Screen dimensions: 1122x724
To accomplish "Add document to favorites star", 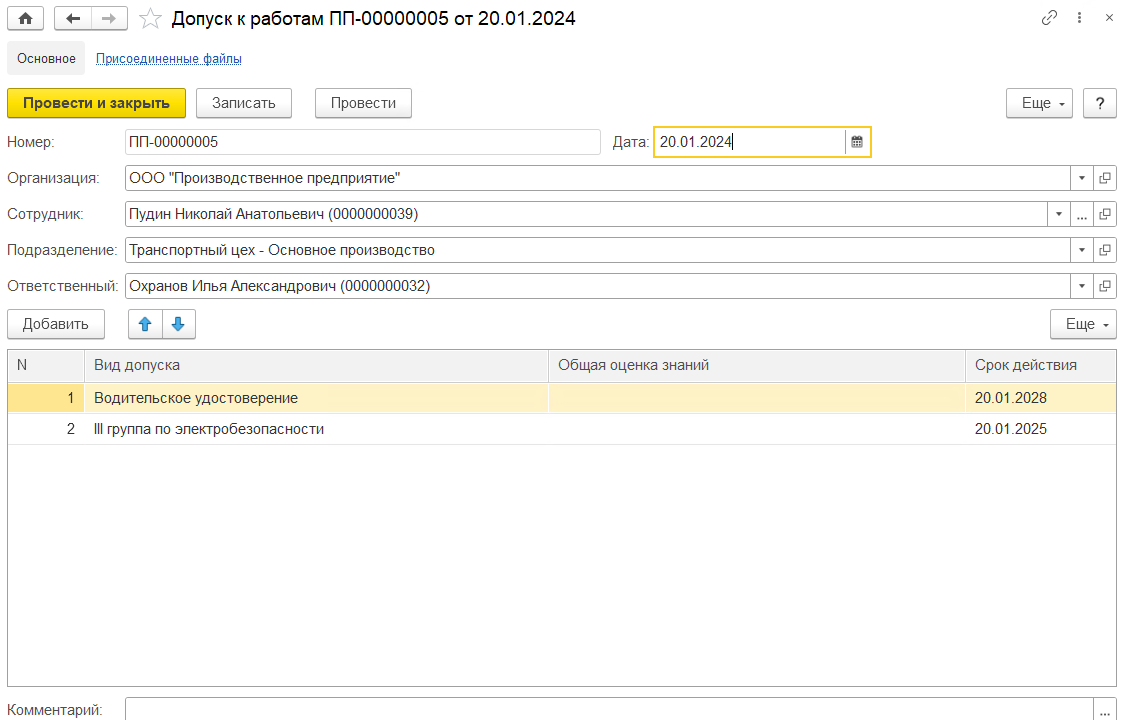I will pyautogui.click(x=150, y=18).
